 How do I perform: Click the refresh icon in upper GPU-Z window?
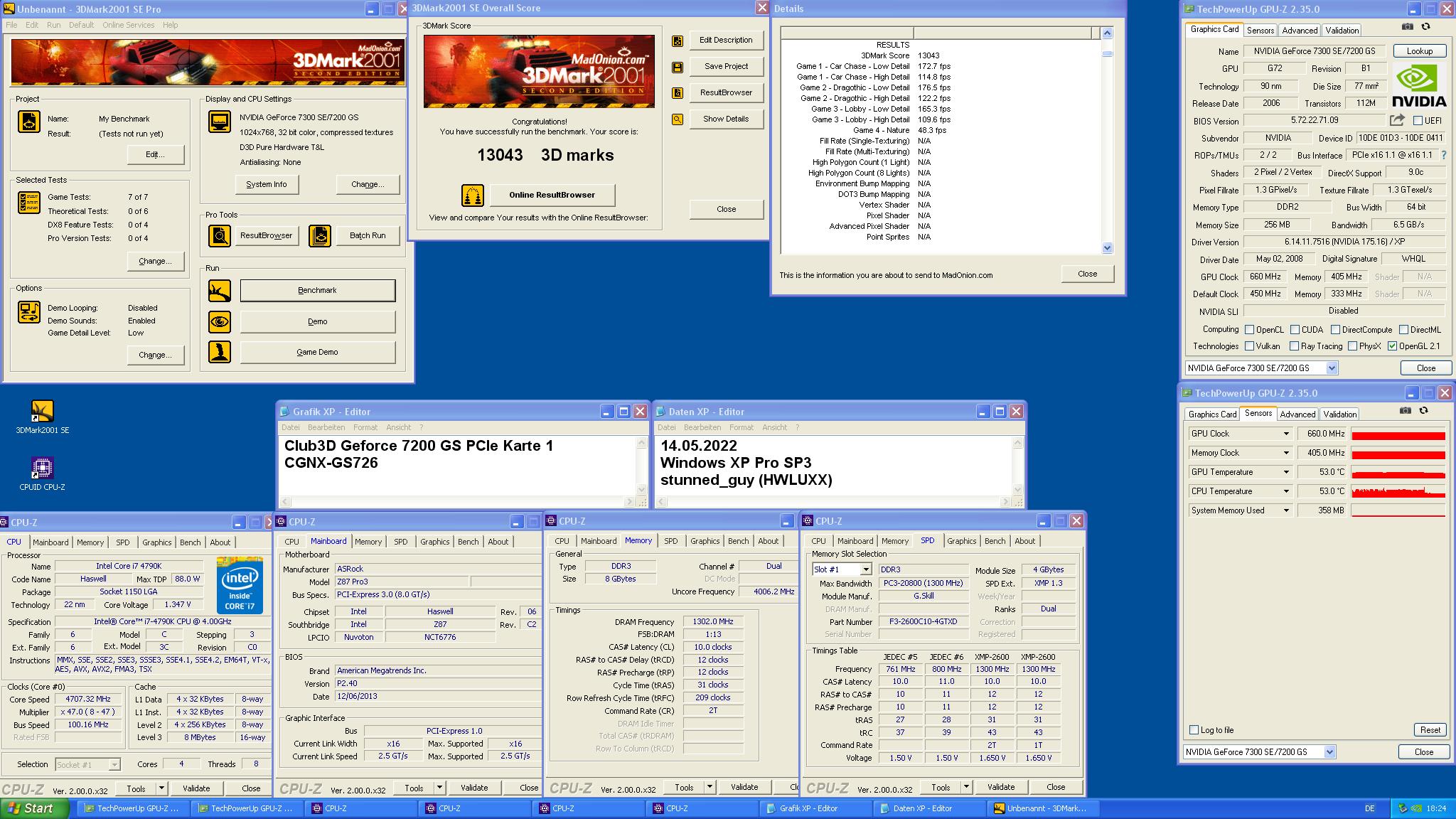point(1425,26)
